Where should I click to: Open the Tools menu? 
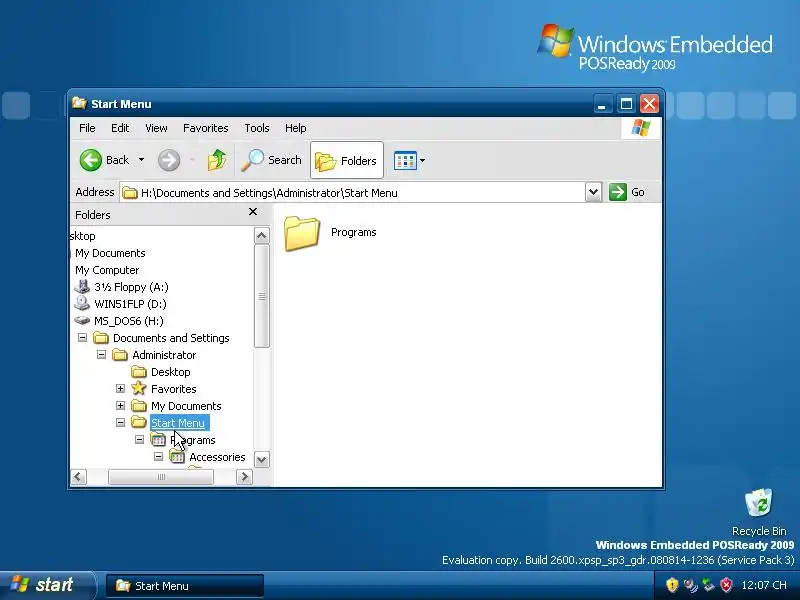(257, 128)
